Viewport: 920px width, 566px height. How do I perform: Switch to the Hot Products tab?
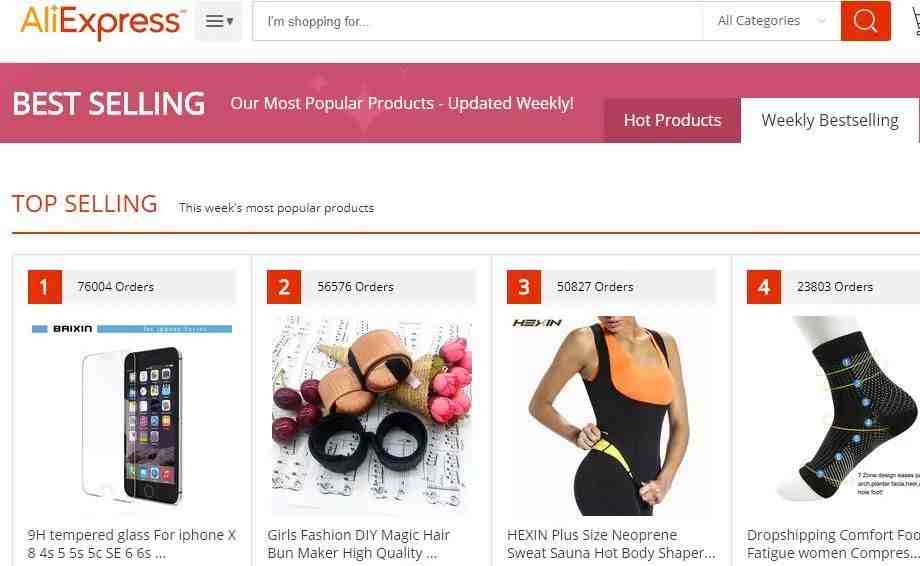pyautogui.click(x=672, y=120)
